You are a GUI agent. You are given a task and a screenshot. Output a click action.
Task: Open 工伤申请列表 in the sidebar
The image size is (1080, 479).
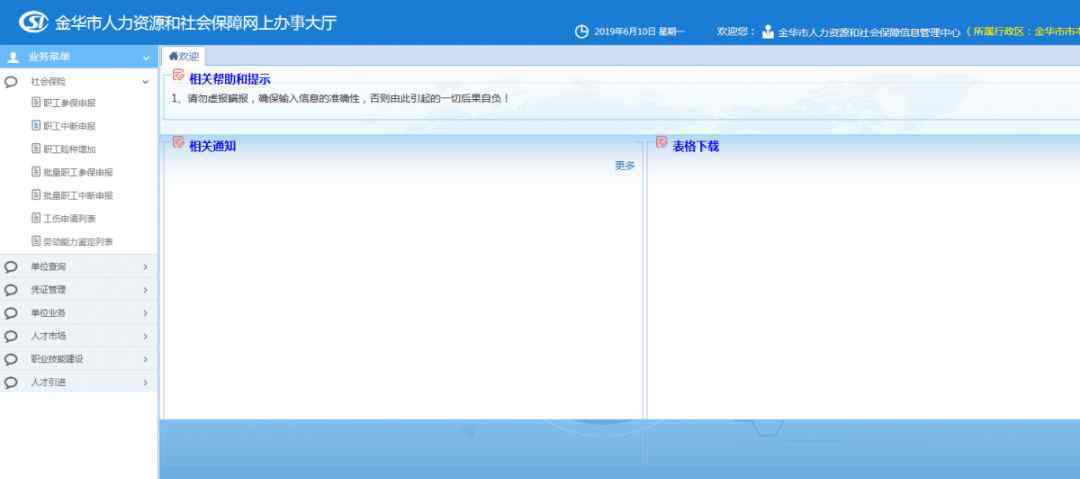pyautogui.click(x=69, y=218)
